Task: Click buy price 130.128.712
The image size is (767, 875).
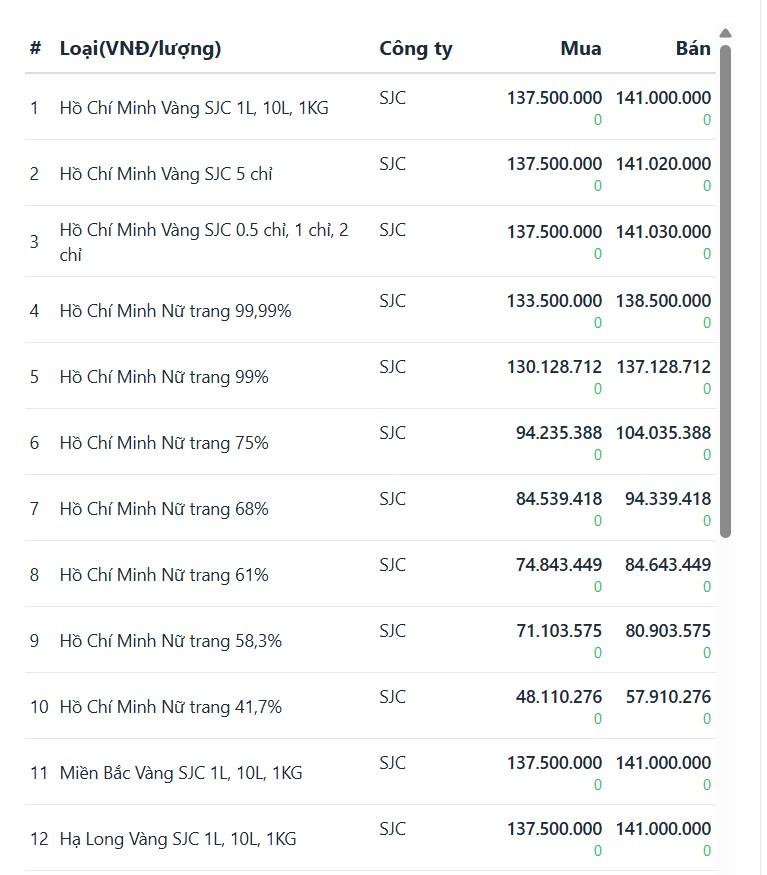Action: pyautogui.click(x=554, y=367)
